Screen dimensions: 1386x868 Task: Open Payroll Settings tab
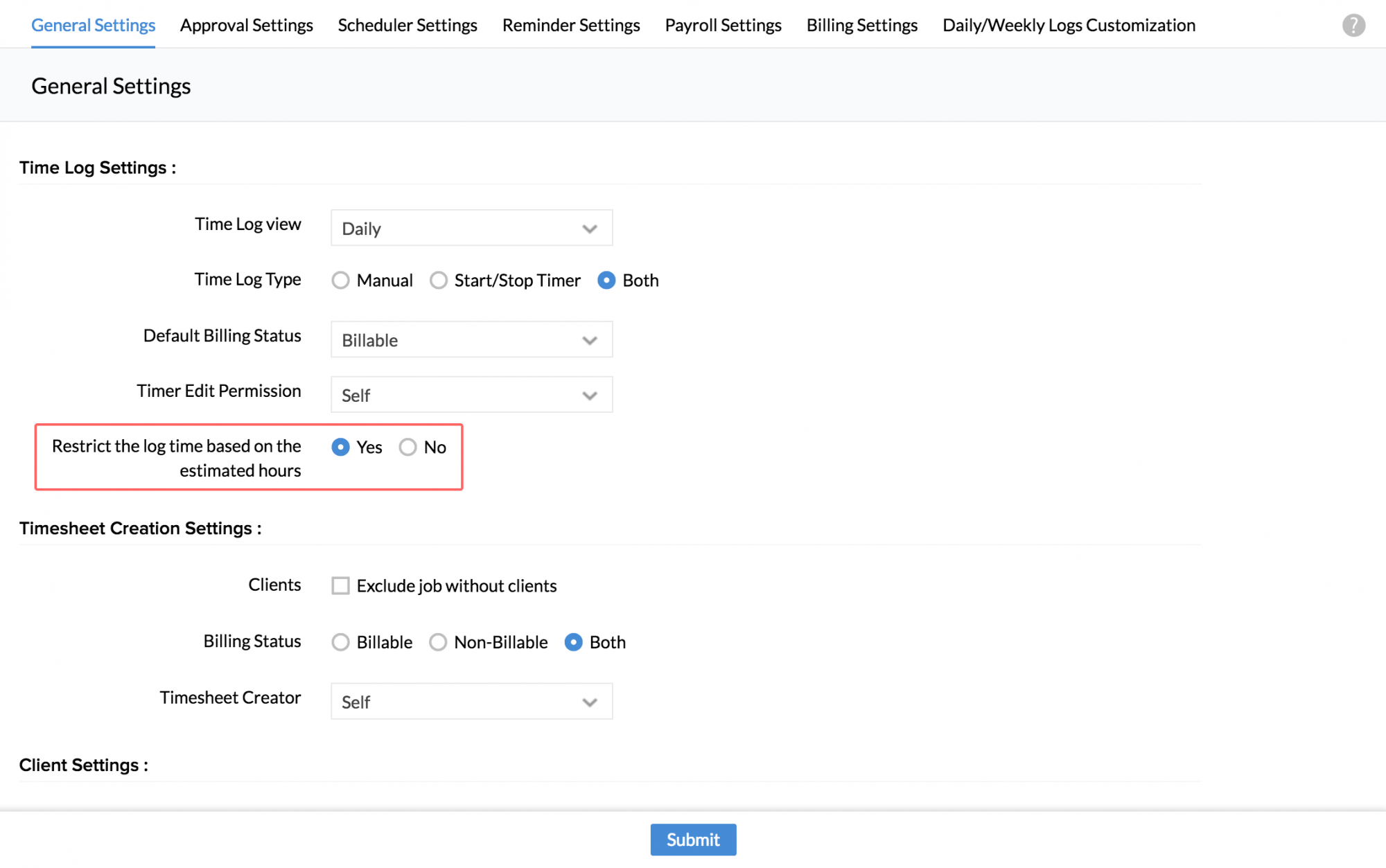(723, 26)
